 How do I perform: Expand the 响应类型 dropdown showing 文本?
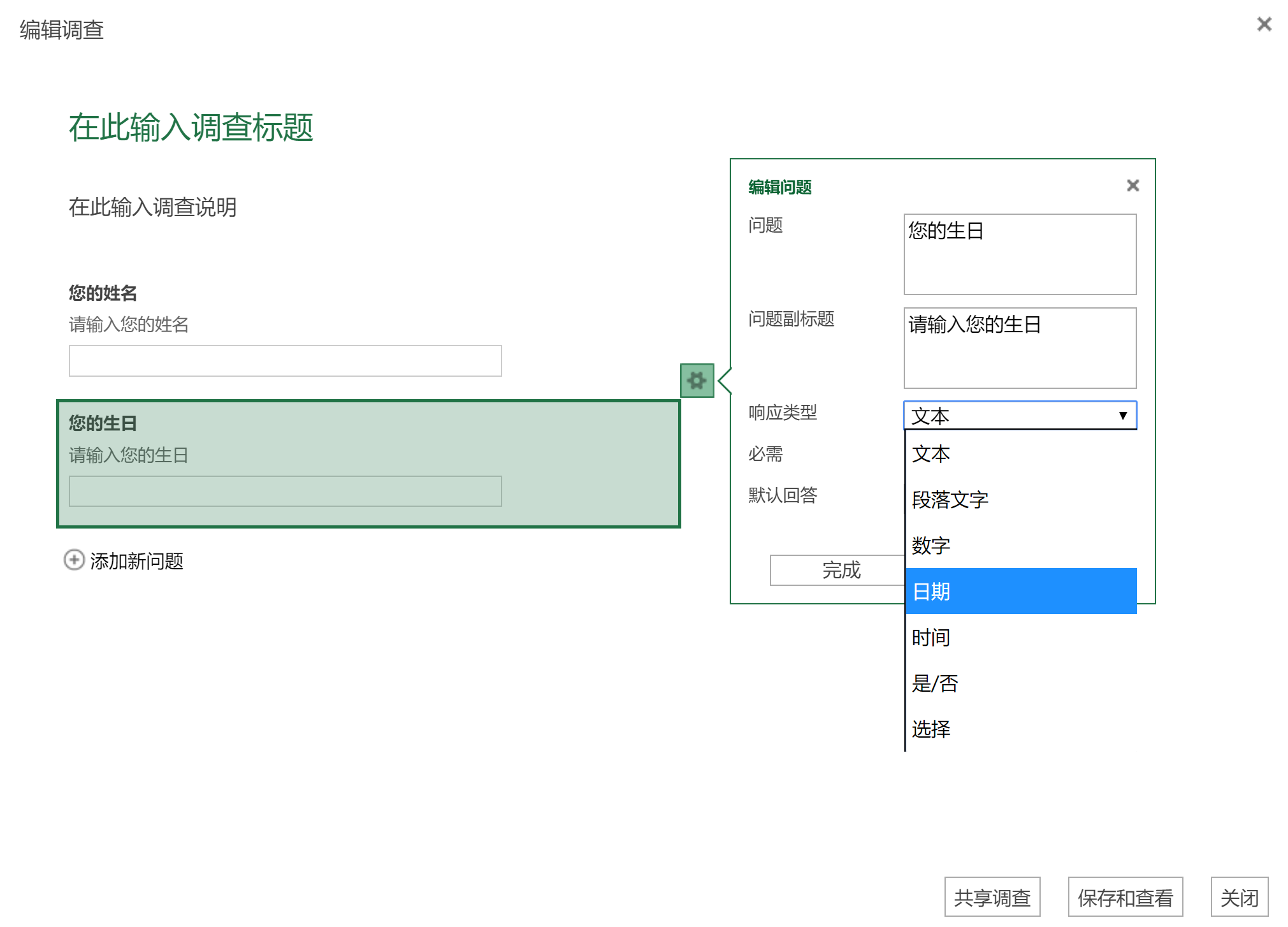click(x=1020, y=416)
